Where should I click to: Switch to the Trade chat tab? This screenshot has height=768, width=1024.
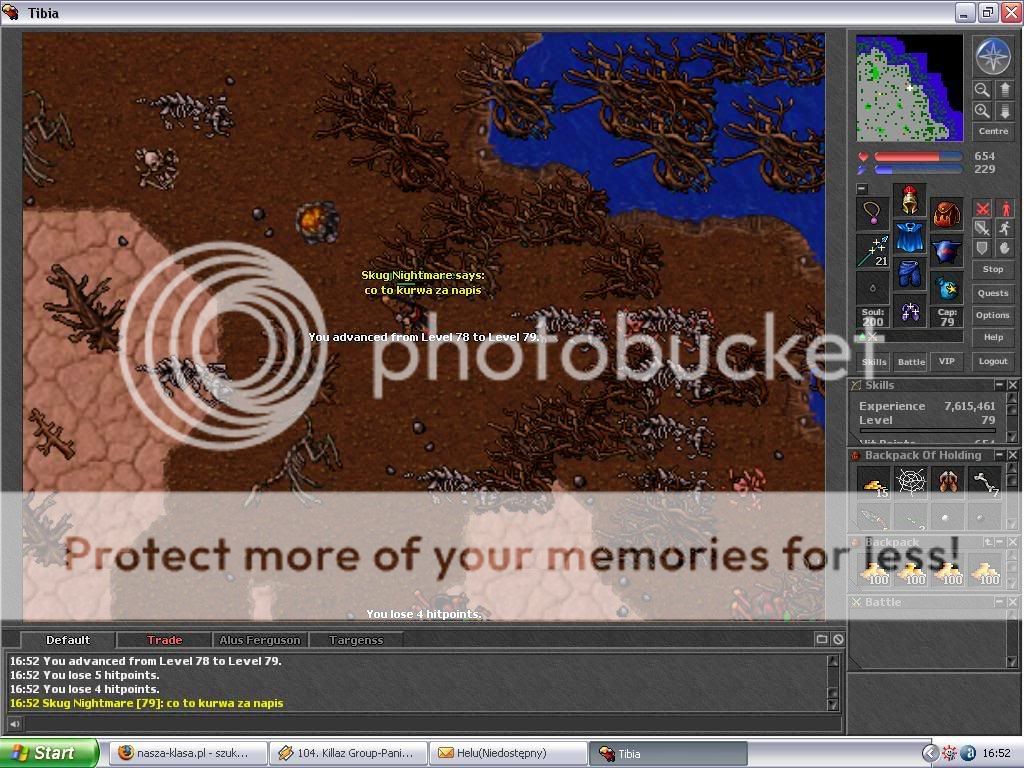164,640
